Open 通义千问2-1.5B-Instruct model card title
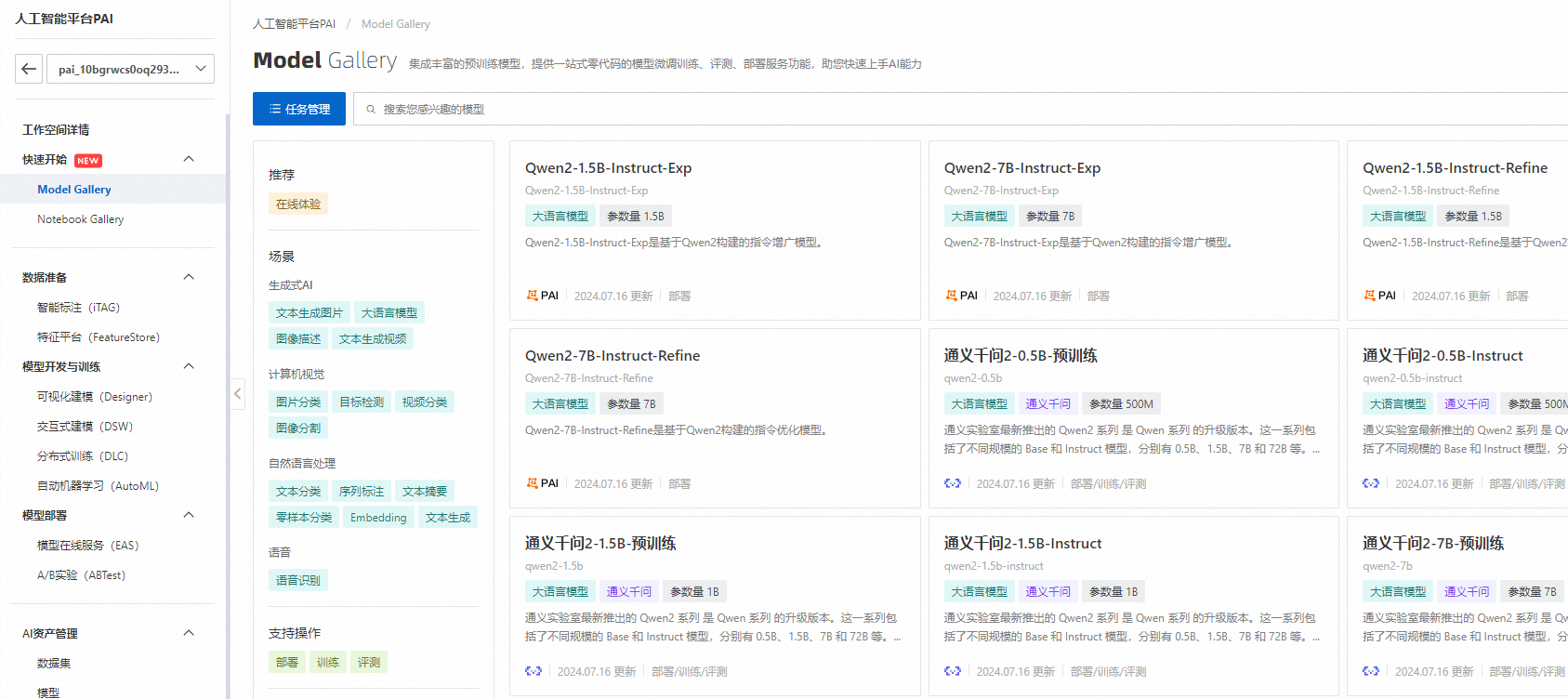 [x=1023, y=544]
